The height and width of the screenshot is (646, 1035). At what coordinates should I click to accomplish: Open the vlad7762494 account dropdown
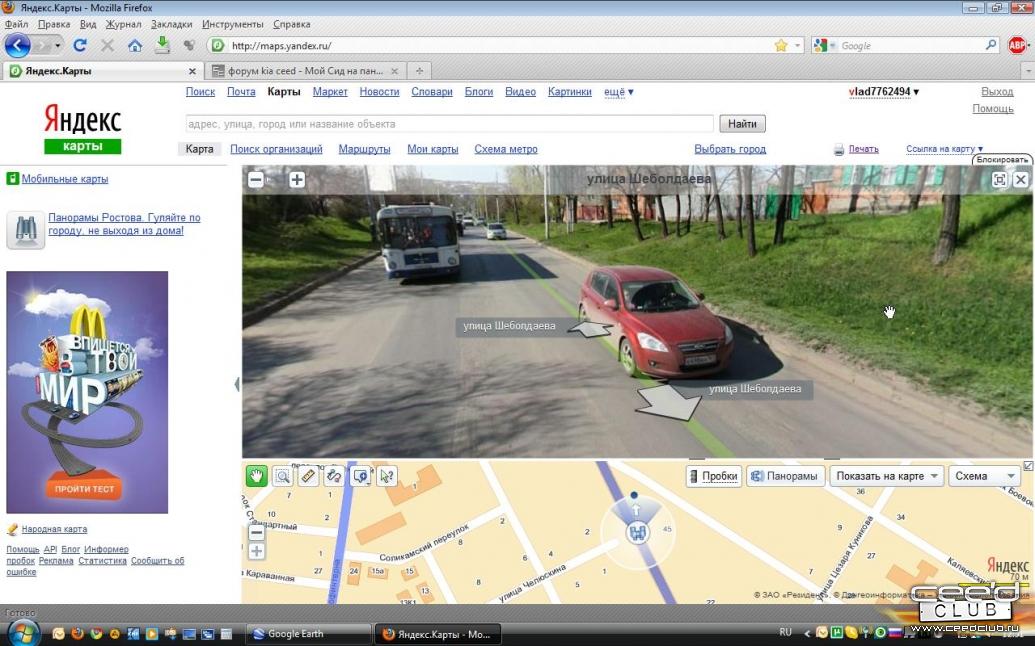(x=884, y=92)
